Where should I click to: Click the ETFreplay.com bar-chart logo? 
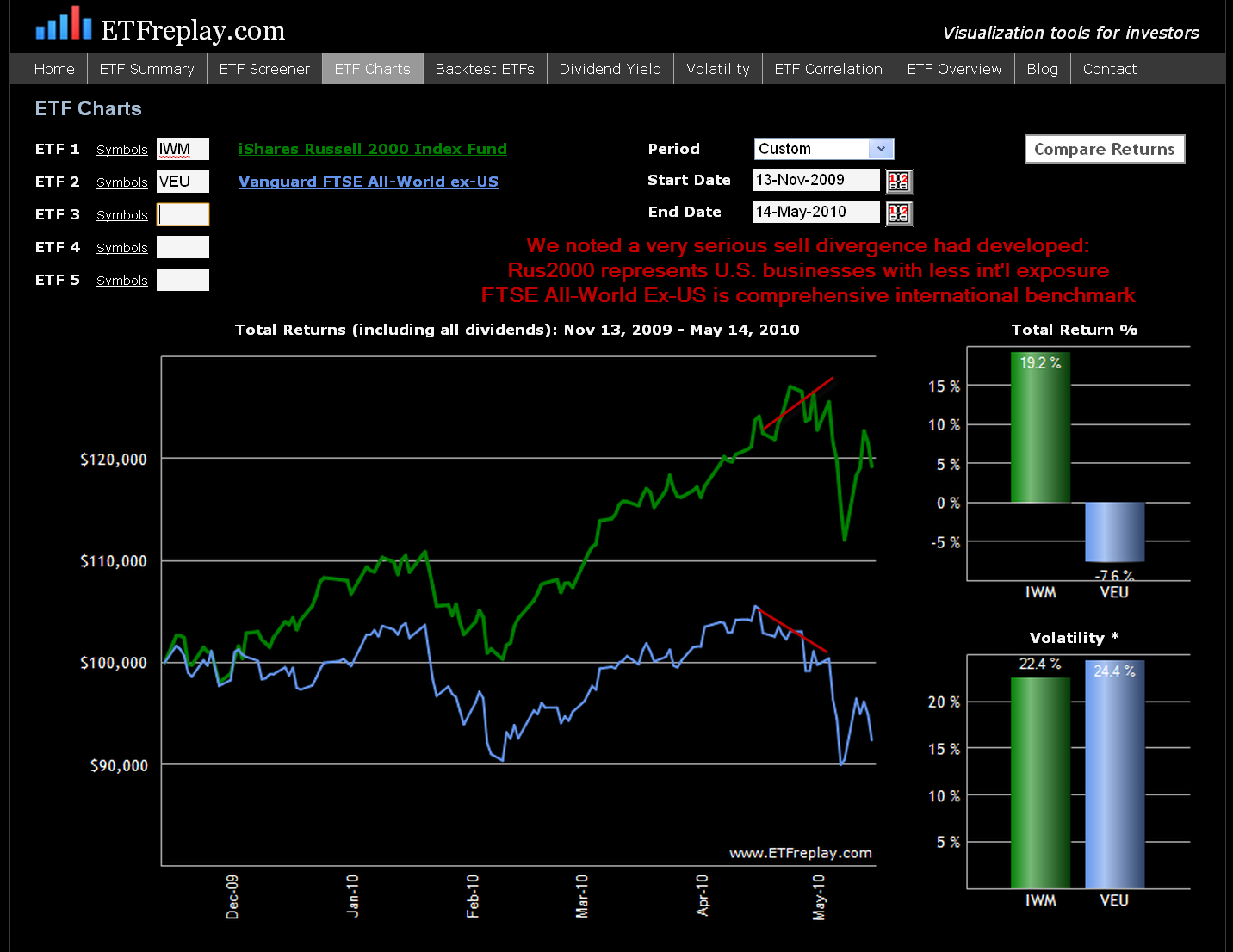coord(63,23)
